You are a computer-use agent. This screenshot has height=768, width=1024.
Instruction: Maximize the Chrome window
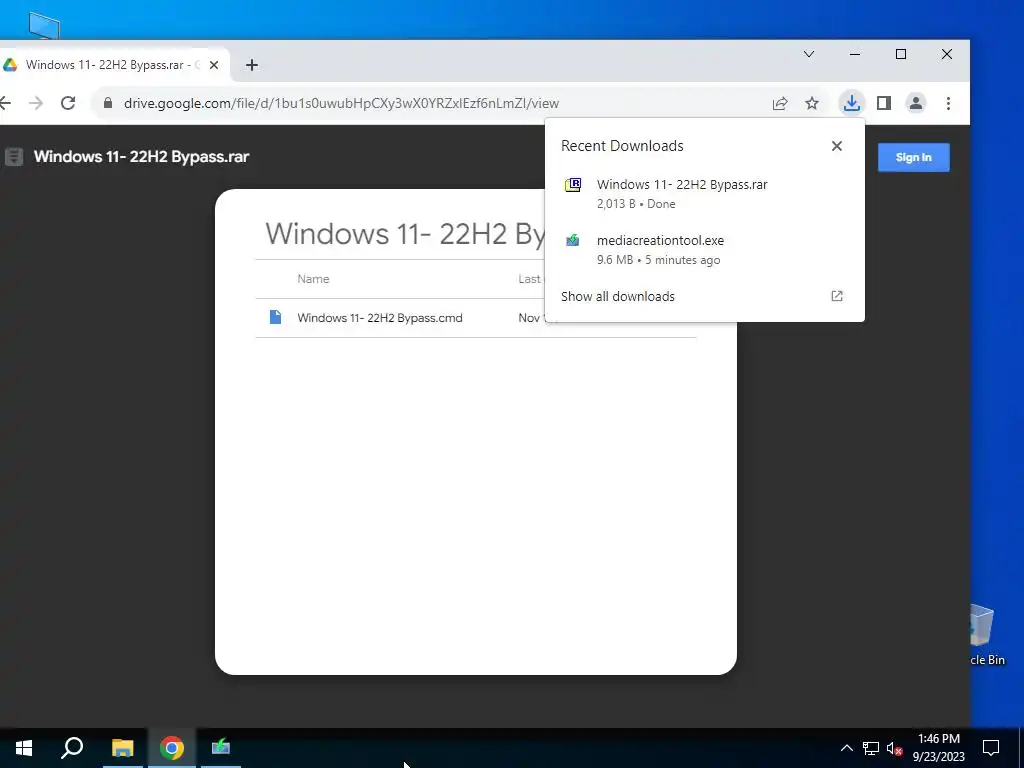point(901,54)
